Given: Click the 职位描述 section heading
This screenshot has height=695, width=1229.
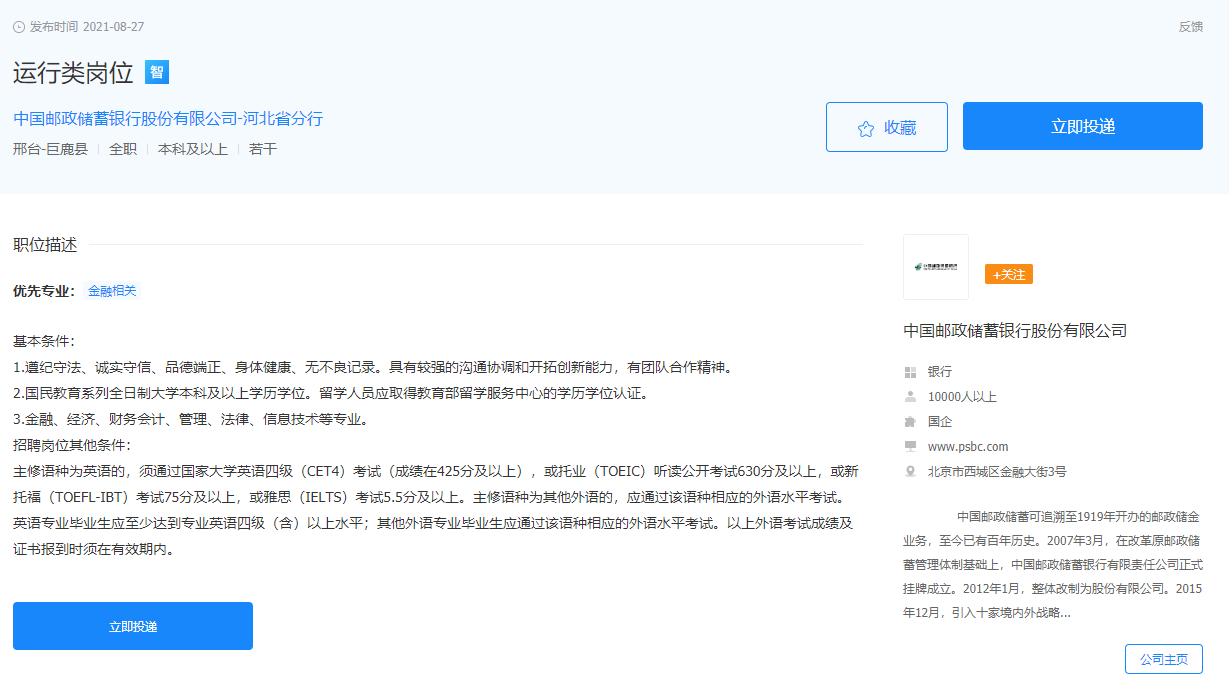Looking at the screenshot, I should click(45, 244).
